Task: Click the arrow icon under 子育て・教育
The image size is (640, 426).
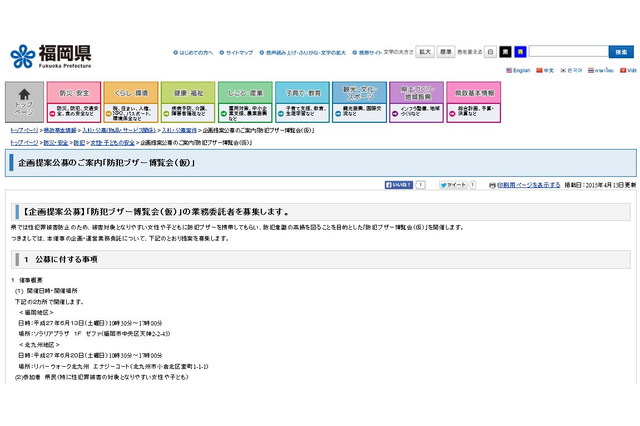Action: click(281, 113)
